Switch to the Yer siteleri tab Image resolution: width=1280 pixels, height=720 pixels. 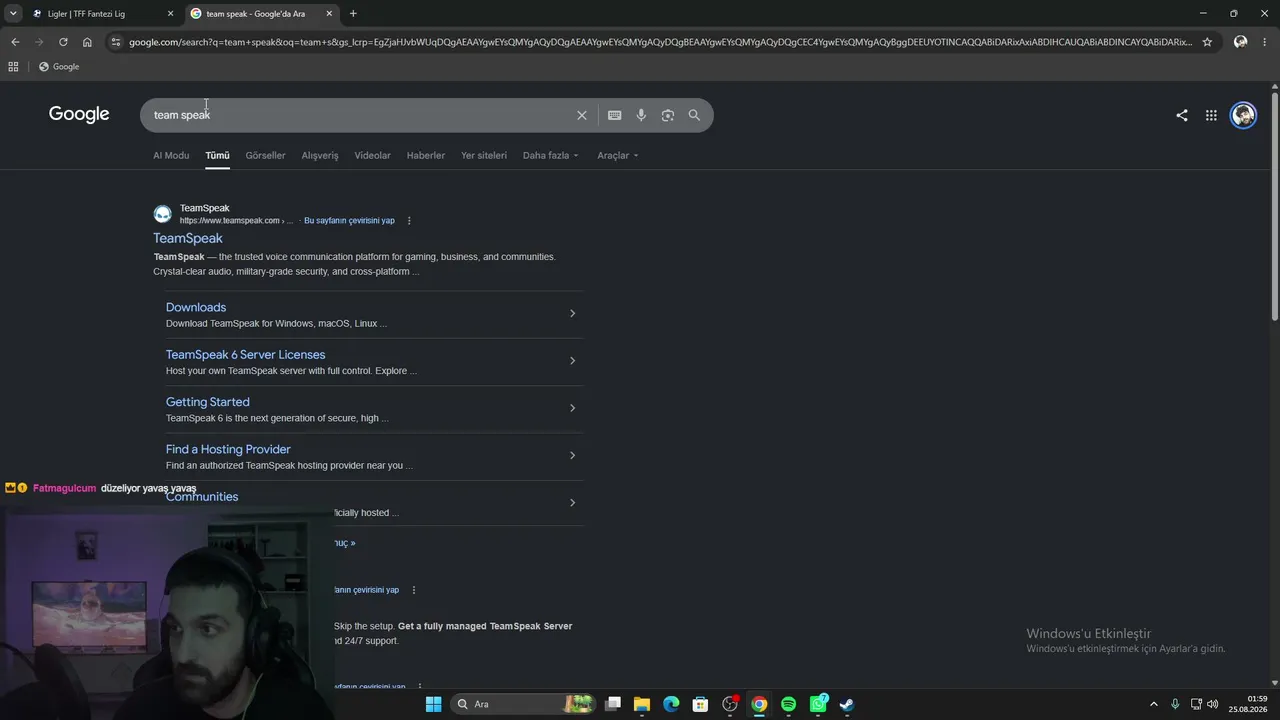[484, 156]
